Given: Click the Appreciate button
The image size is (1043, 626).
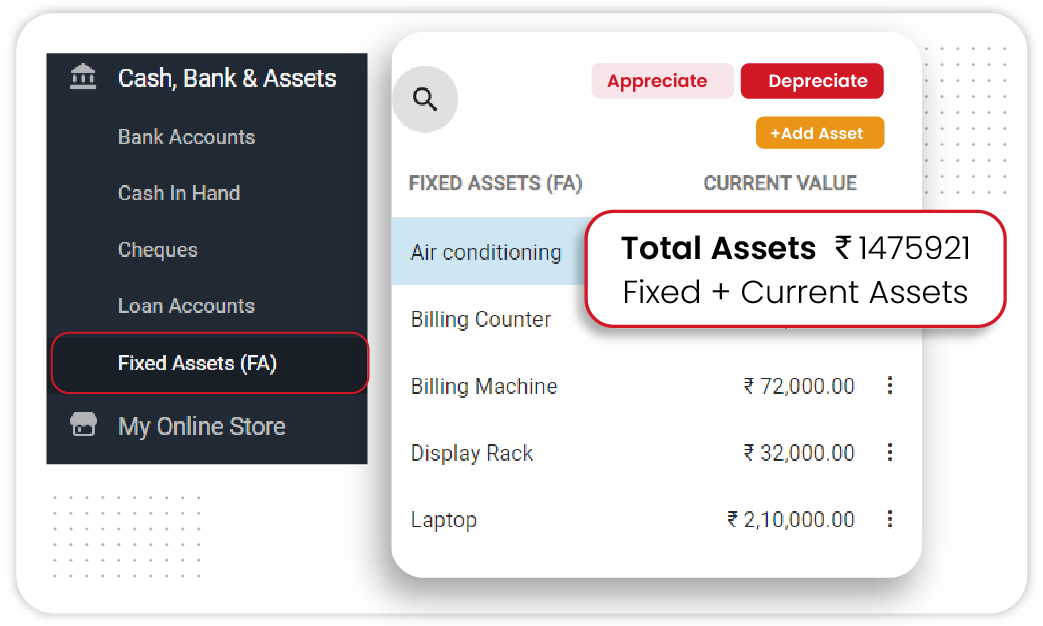Looking at the screenshot, I should 662,81.
